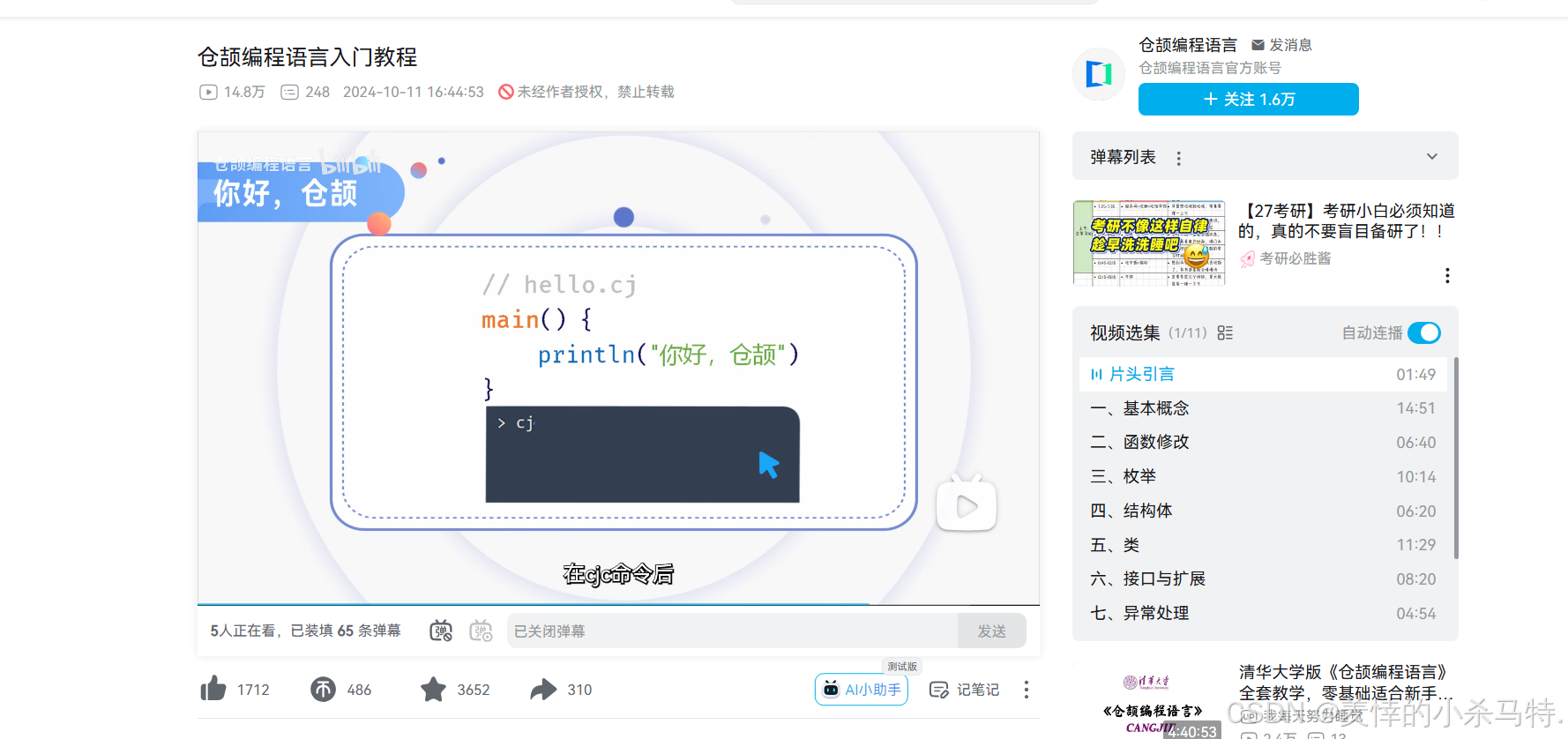Play video with the TV play icon
Screen dimensions: 1568x739
(x=967, y=504)
